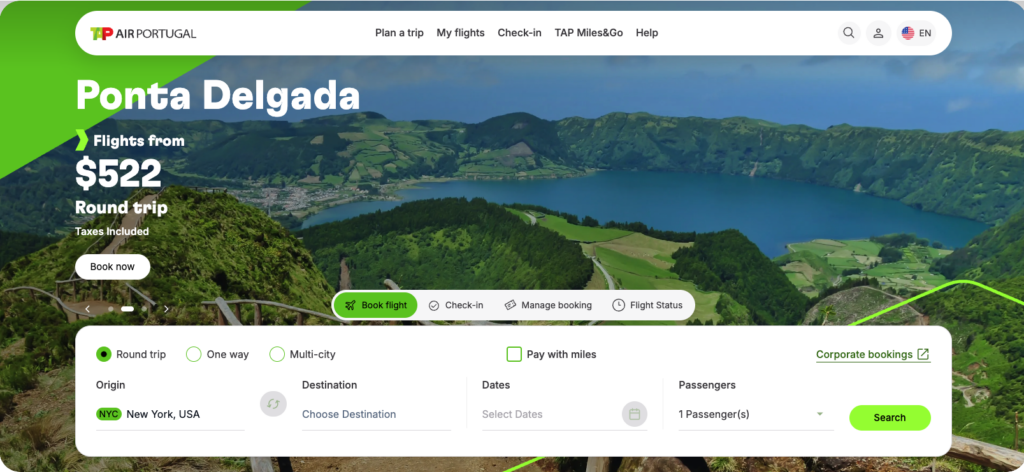1024x472 pixels.
Task: Click the green Search button
Action: (889, 418)
